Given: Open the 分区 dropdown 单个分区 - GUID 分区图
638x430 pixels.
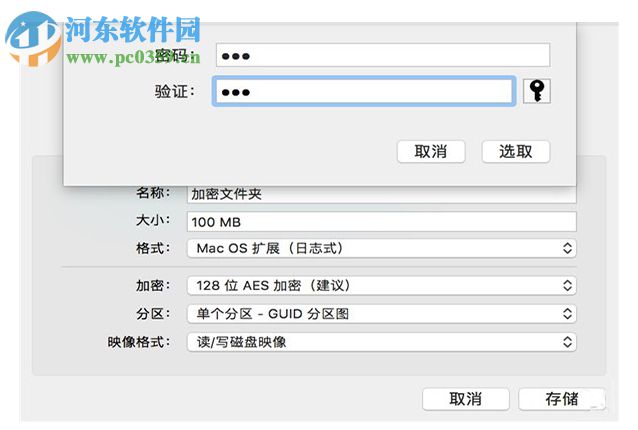Looking at the screenshot, I should pos(382,314).
